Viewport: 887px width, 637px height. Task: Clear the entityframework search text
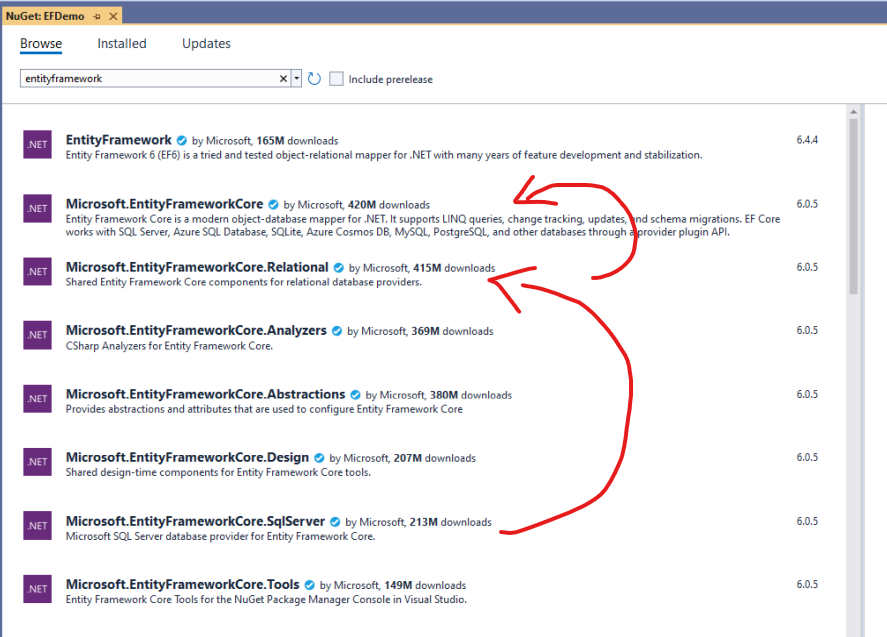[x=283, y=79]
